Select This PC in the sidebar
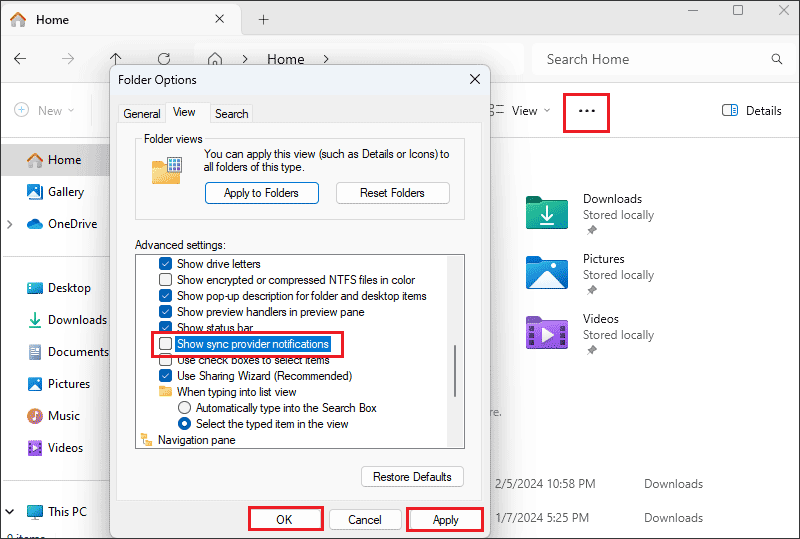800x539 pixels. (x=56, y=511)
